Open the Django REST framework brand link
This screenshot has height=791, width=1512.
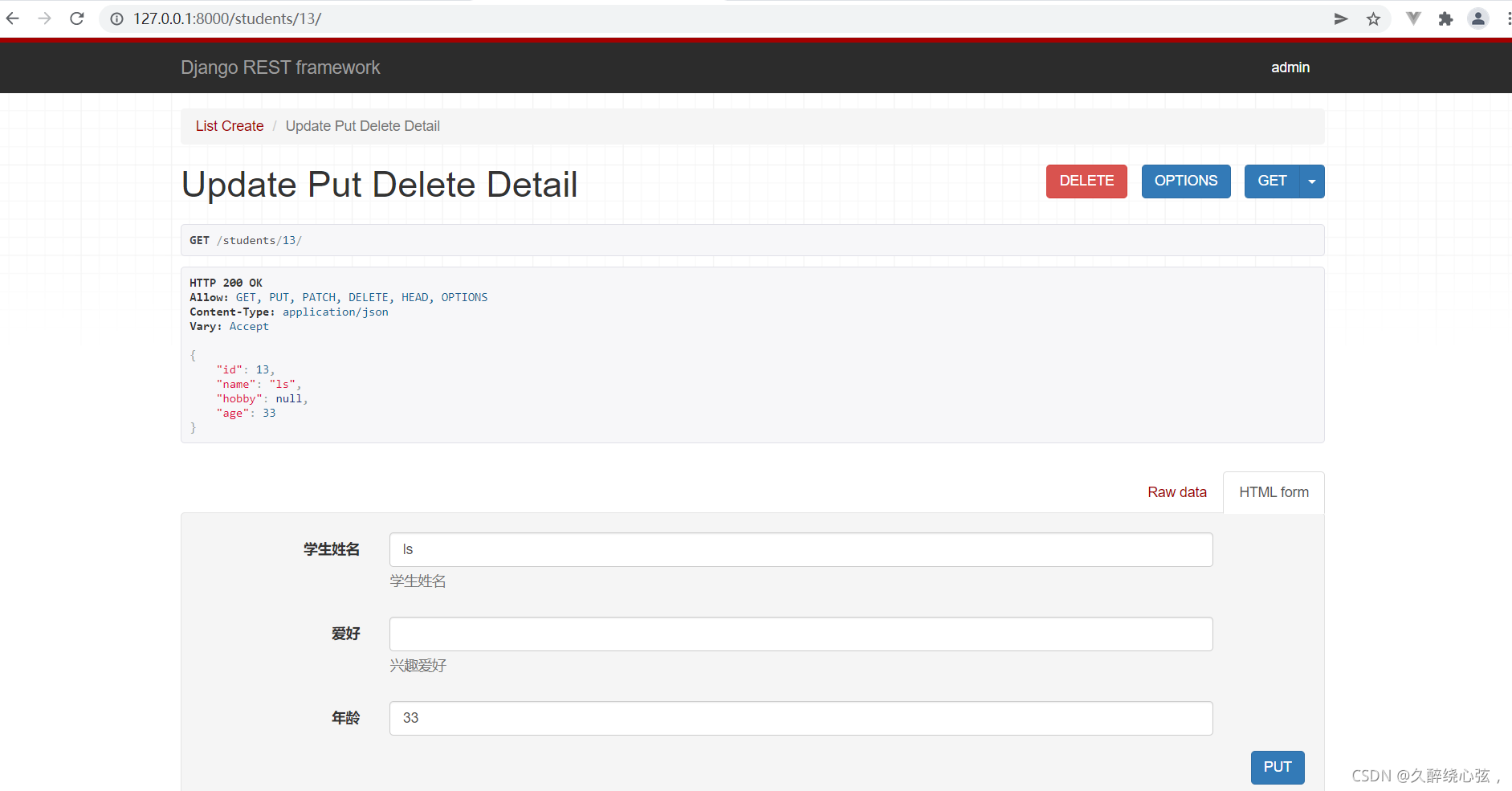tap(280, 67)
